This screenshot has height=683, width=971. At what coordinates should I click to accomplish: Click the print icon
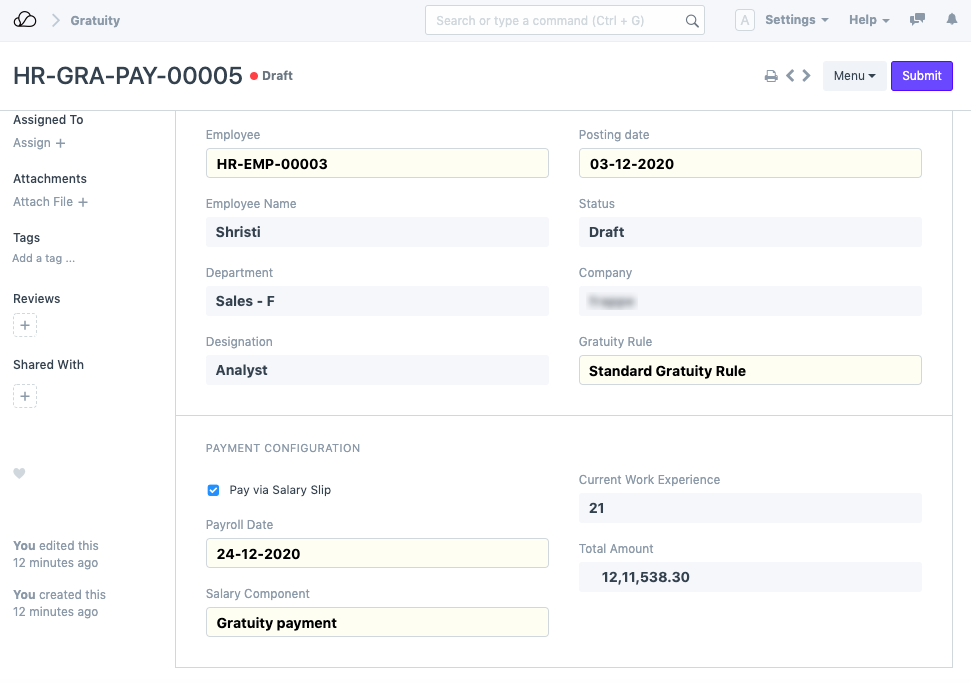771,76
